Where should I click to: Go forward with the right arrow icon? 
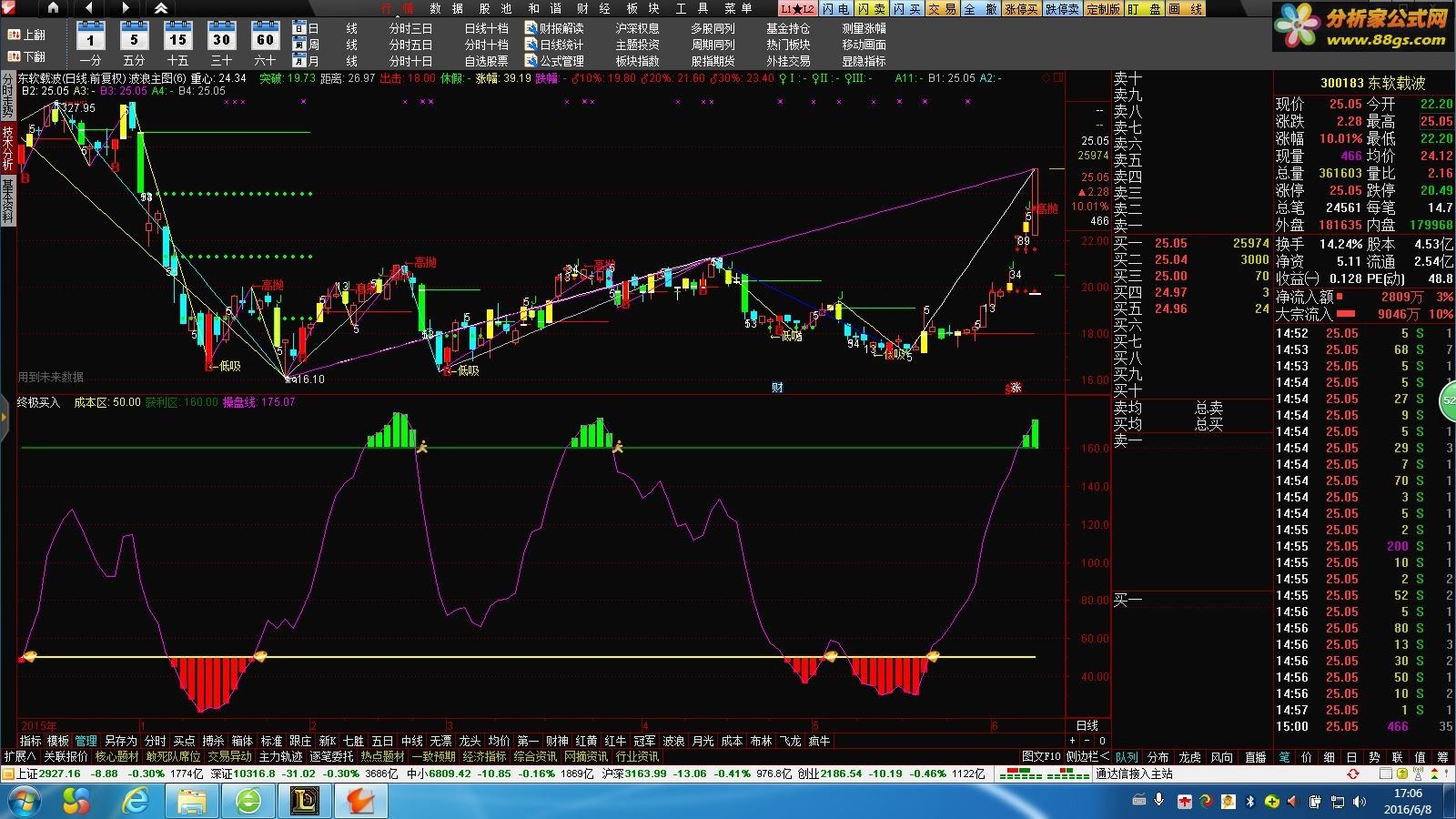[x=126, y=8]
